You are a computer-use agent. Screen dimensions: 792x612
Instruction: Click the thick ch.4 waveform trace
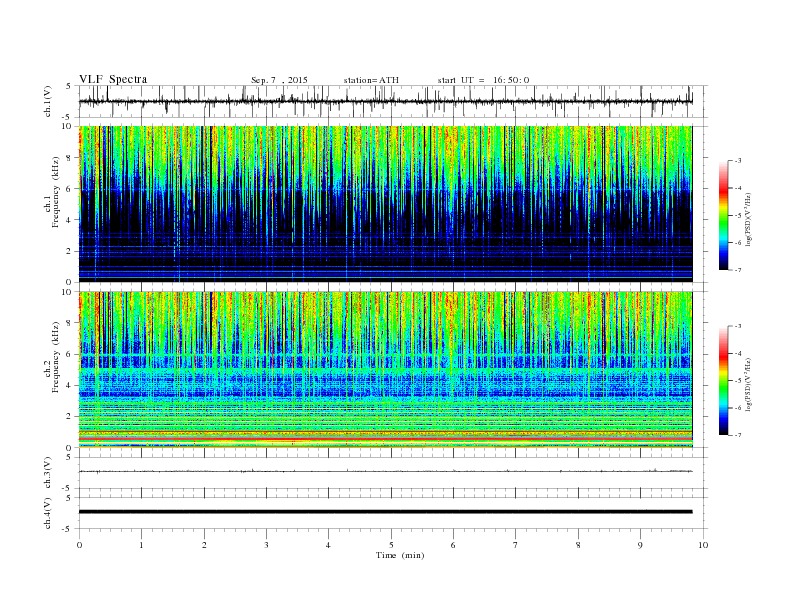pyautogui.click(x=386, y=512)
